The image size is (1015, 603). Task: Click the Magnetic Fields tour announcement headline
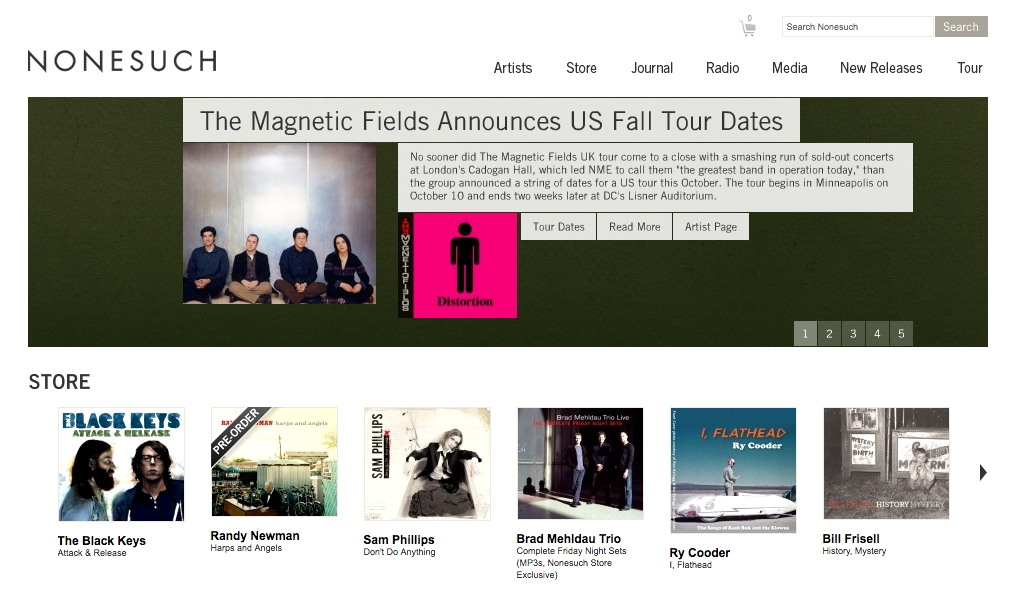492,121
